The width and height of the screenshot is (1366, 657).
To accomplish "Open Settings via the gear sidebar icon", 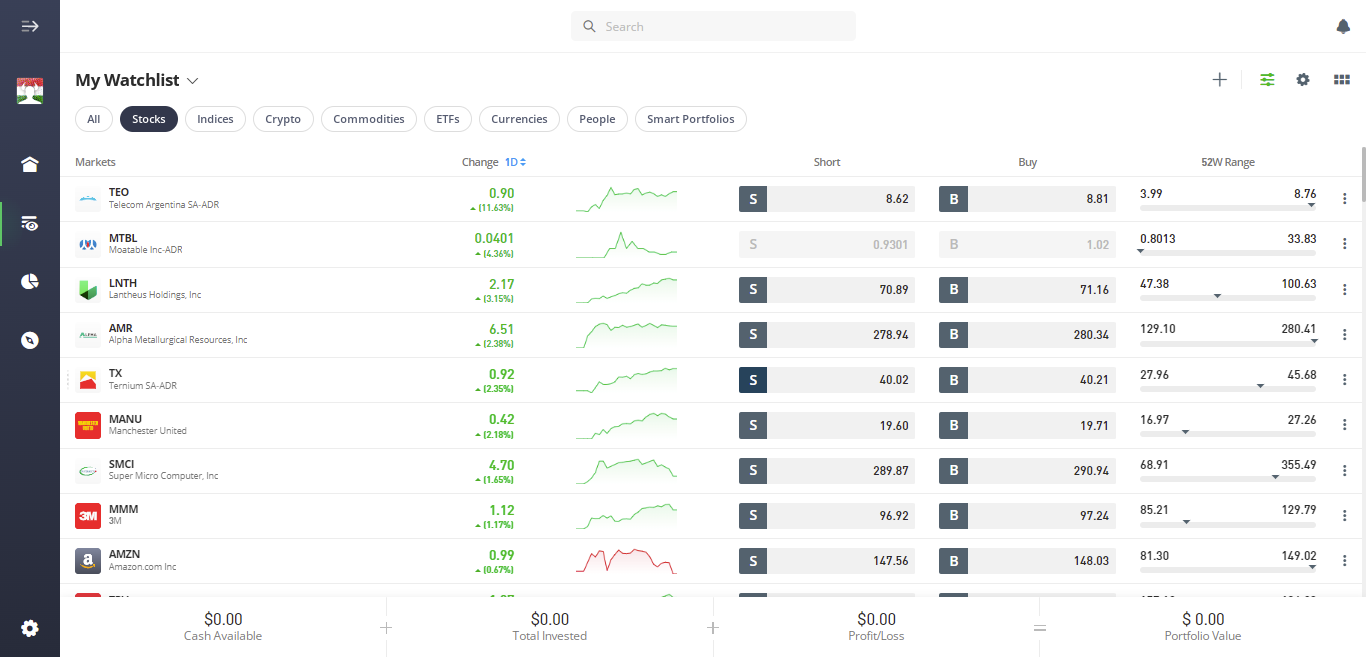I will tap(29, 628).
